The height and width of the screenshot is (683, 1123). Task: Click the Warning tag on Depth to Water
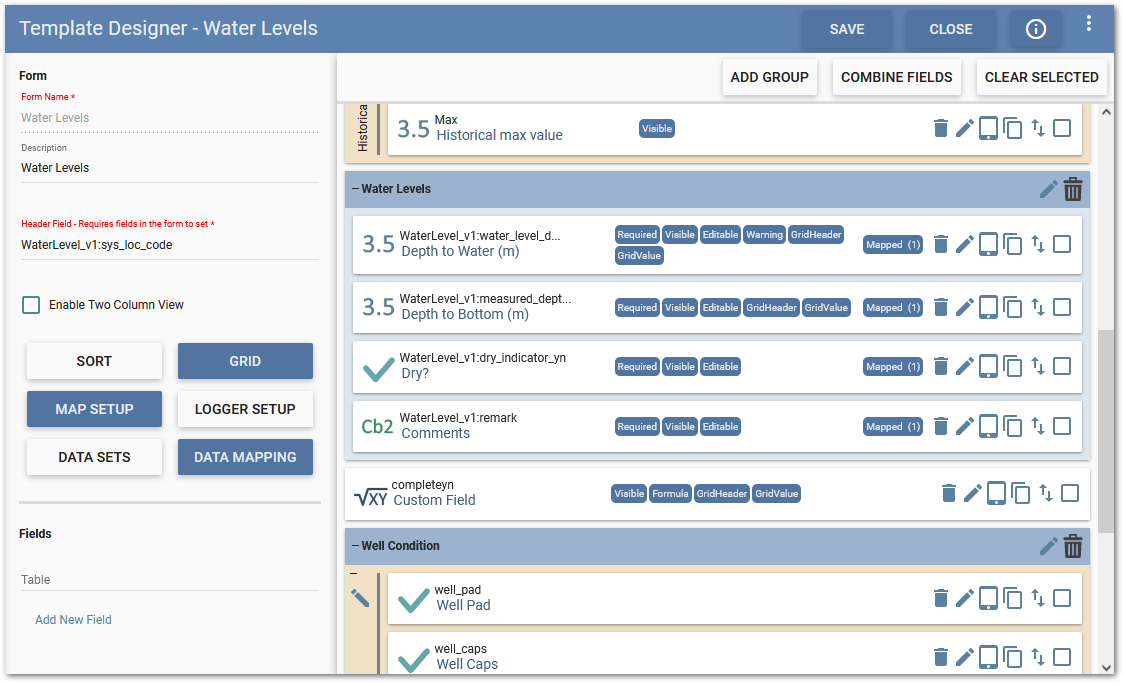(x=764, y=235)
